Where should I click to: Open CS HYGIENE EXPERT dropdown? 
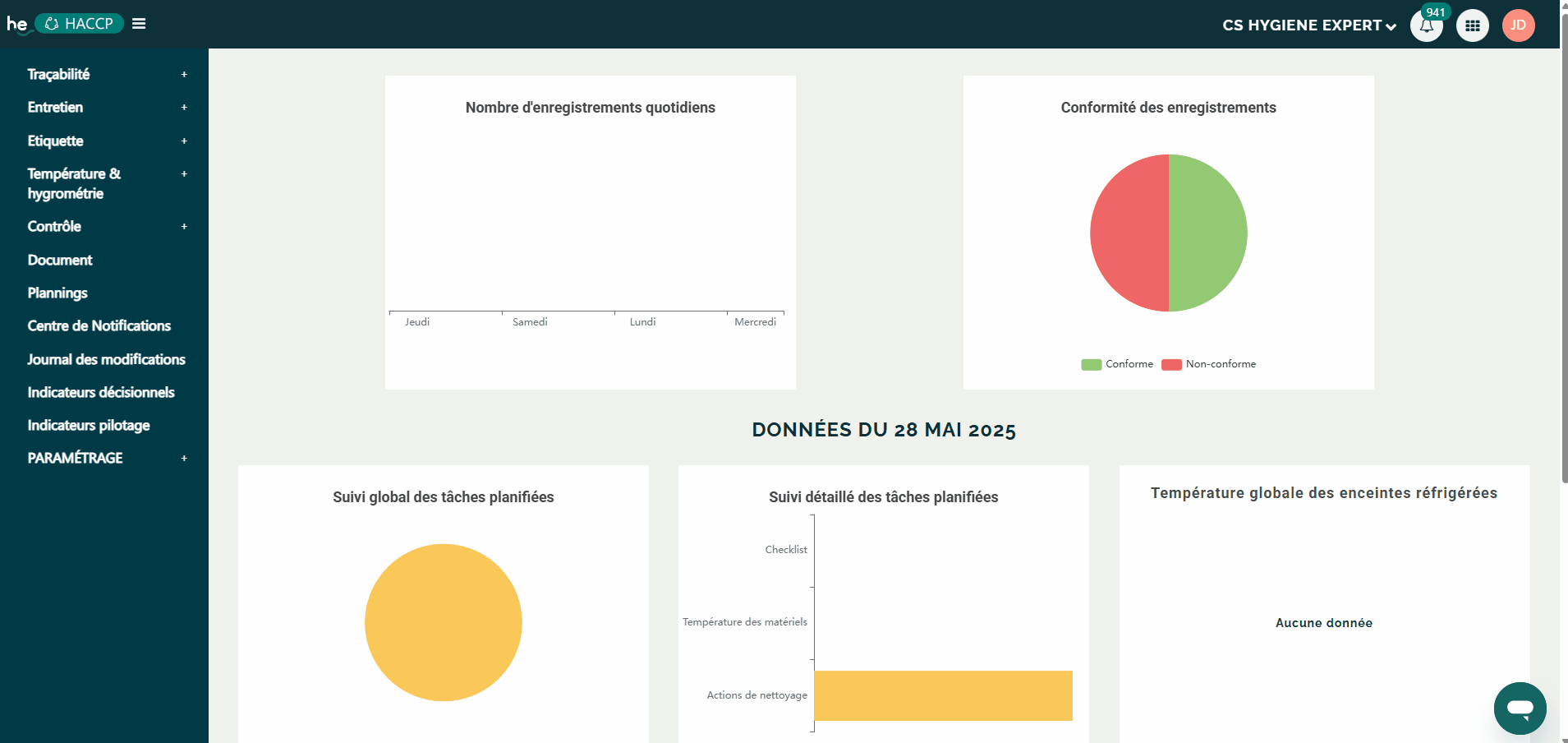pos(1309,25)
